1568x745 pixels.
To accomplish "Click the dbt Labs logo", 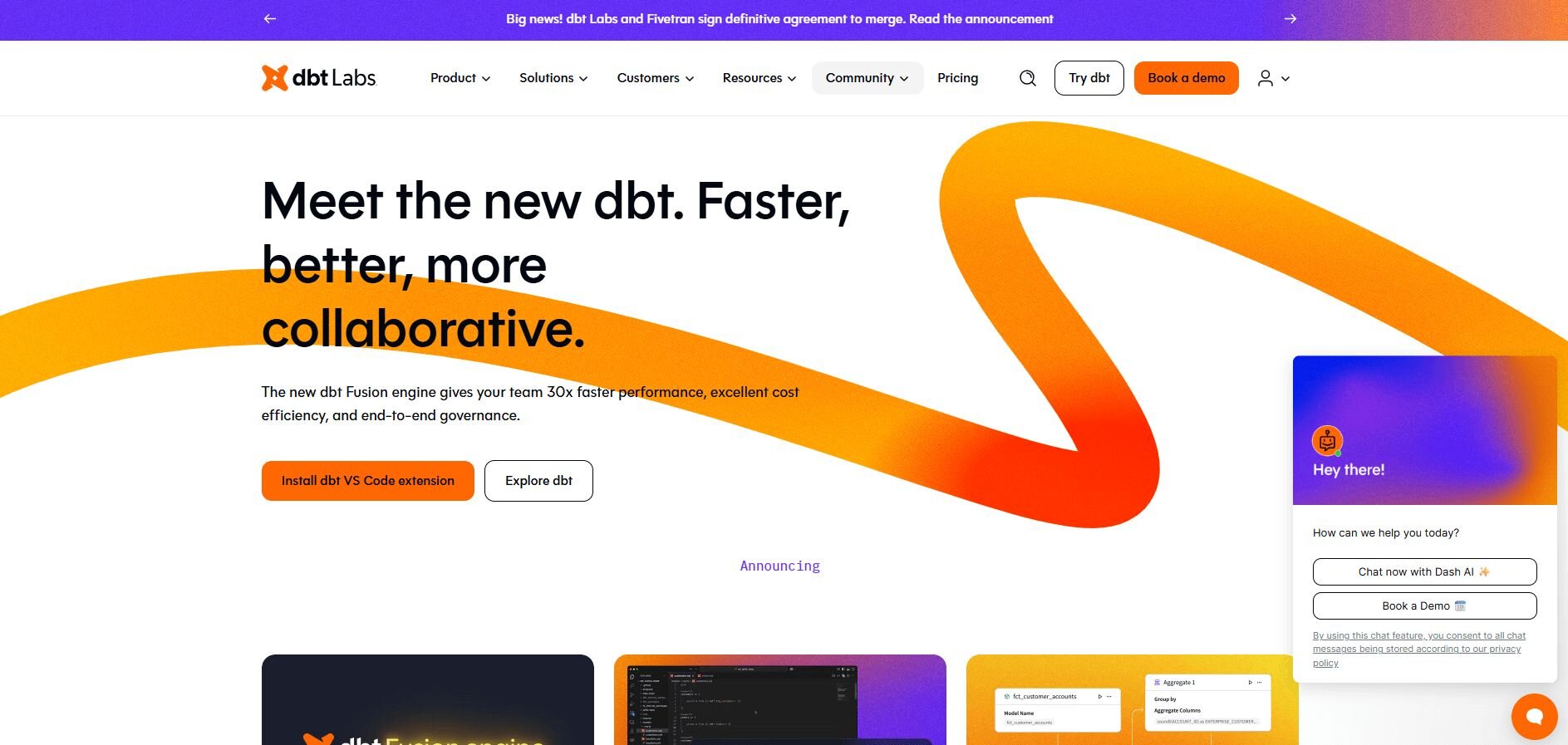I will (319, 78).
